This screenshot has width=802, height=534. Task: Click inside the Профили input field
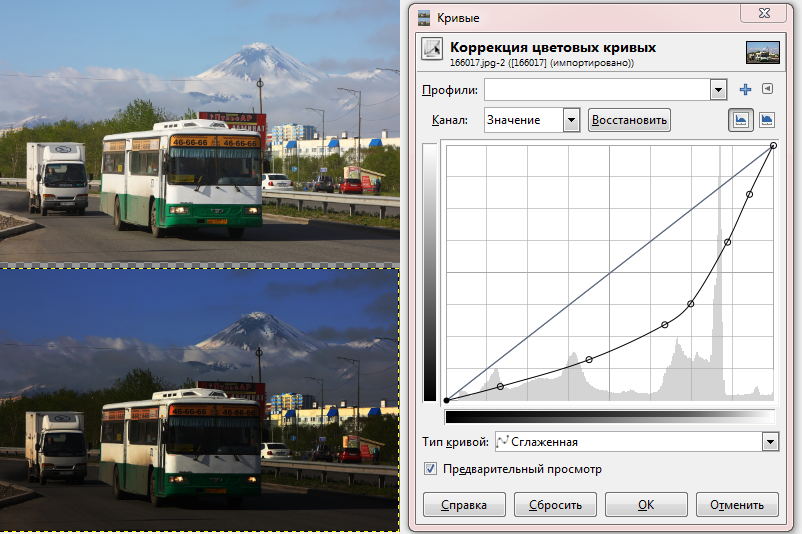597,90
